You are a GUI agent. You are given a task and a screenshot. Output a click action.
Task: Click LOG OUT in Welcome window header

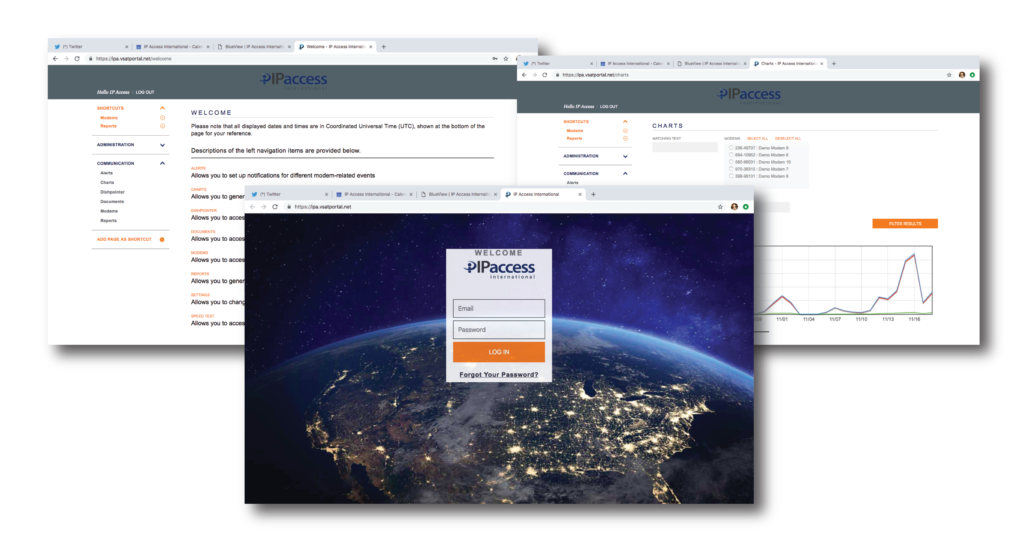[x=145, y=92]
